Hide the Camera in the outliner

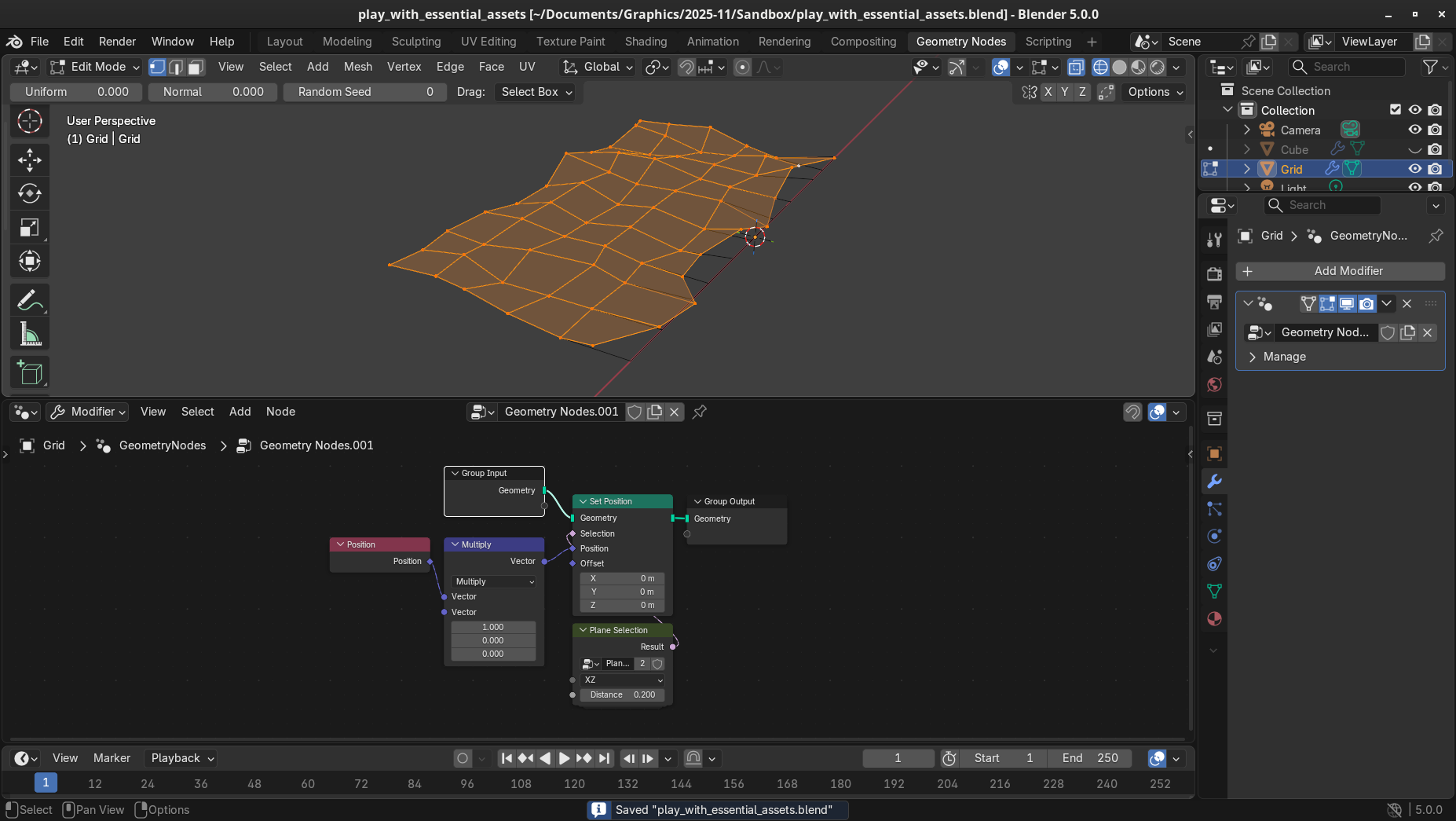(x=1414, y=130)
